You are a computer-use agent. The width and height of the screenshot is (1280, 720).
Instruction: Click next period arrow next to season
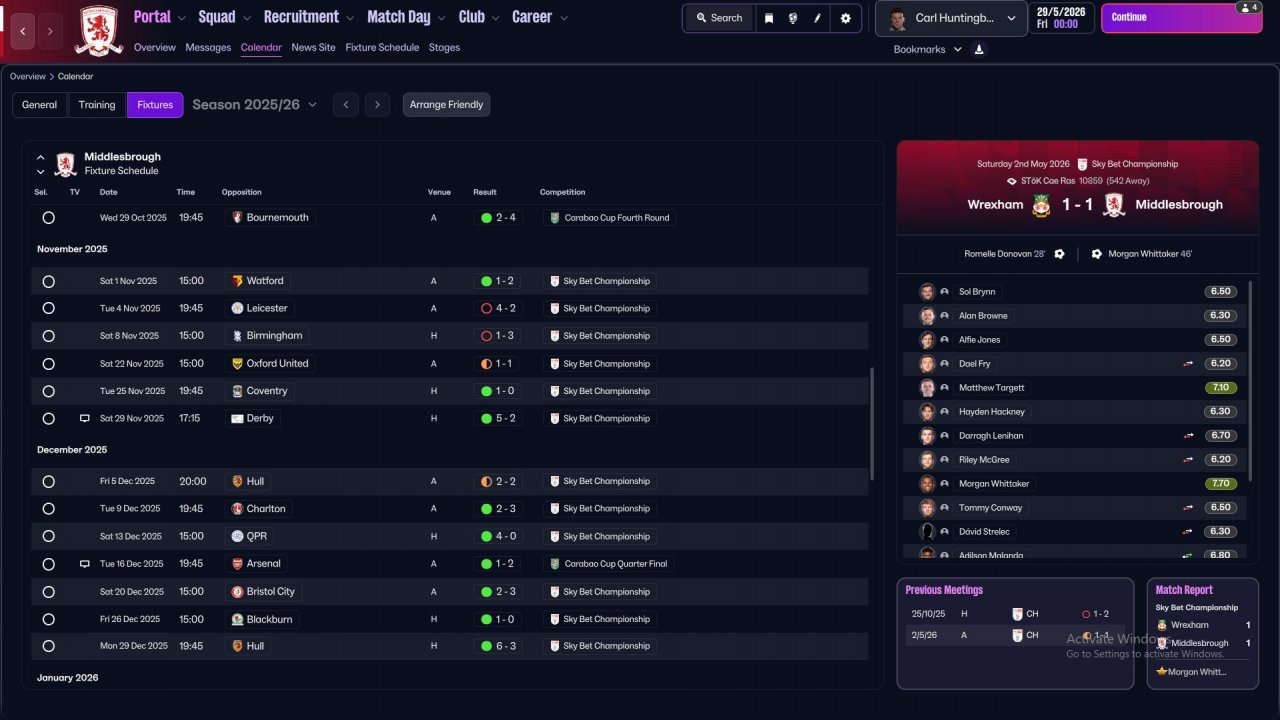pyautogui.click(x=376, y=104)
